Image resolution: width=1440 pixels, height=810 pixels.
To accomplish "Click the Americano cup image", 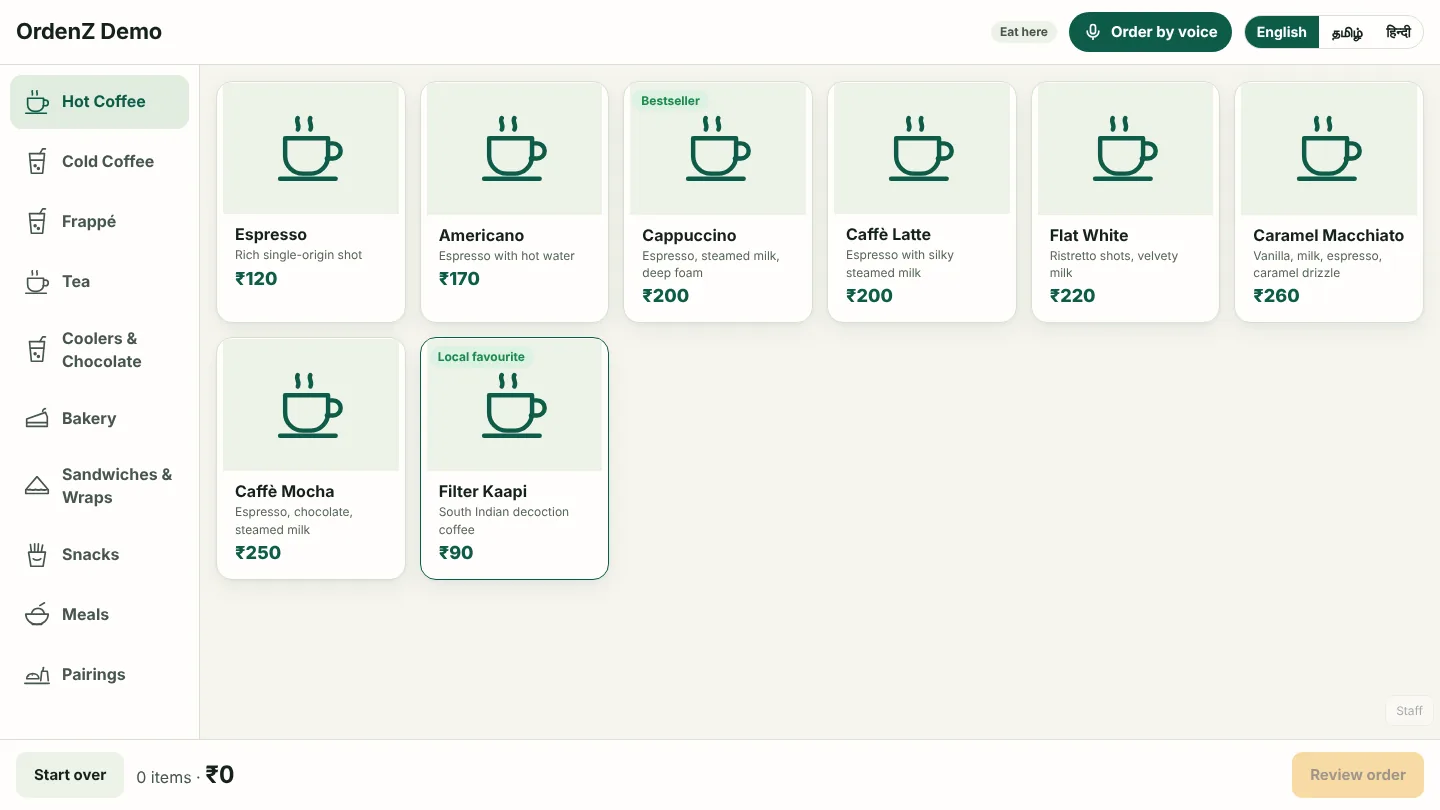I will [515, 148].
